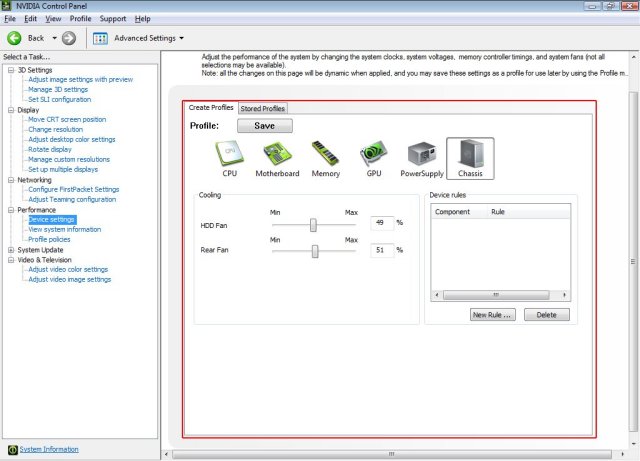Open the Help menu

pos(142,19)
